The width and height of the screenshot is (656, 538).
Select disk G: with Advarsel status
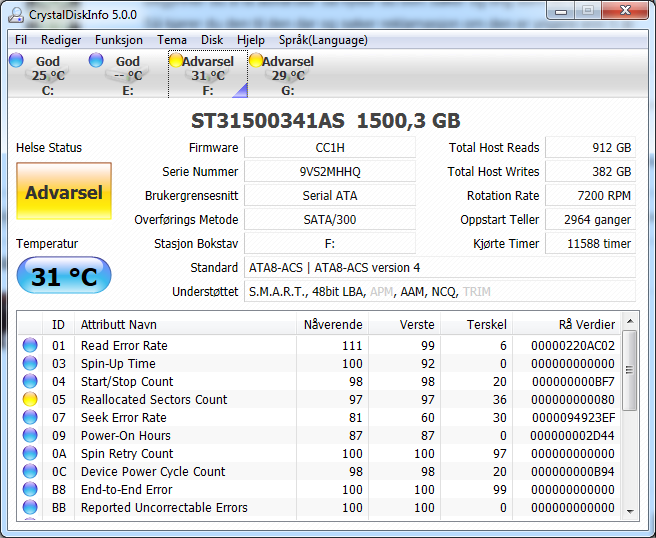(288, 75)
